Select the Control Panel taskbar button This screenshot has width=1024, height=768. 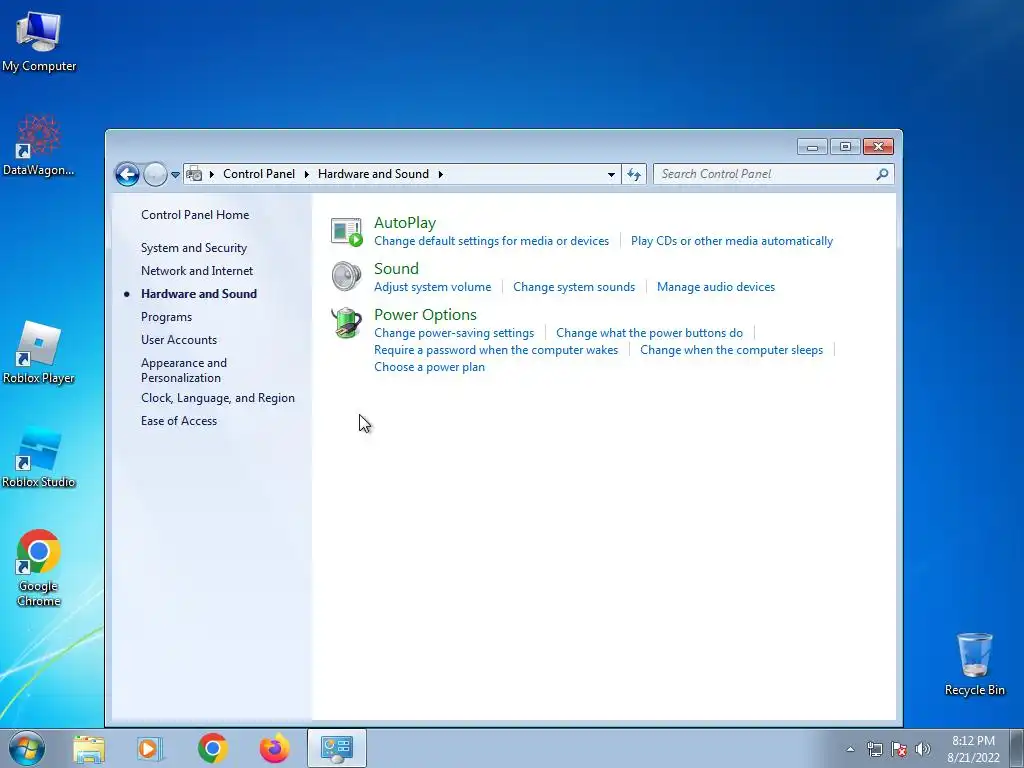coord(337,748)
